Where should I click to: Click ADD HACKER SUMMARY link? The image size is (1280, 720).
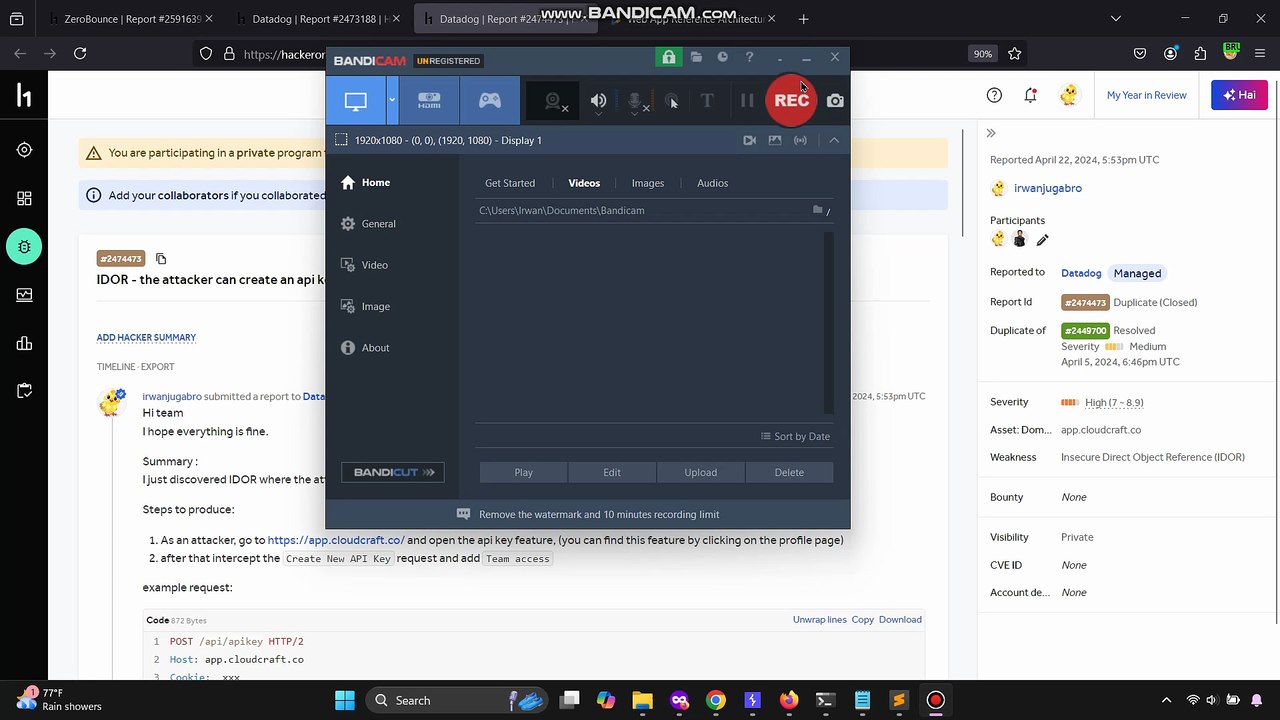click(146, 338)
